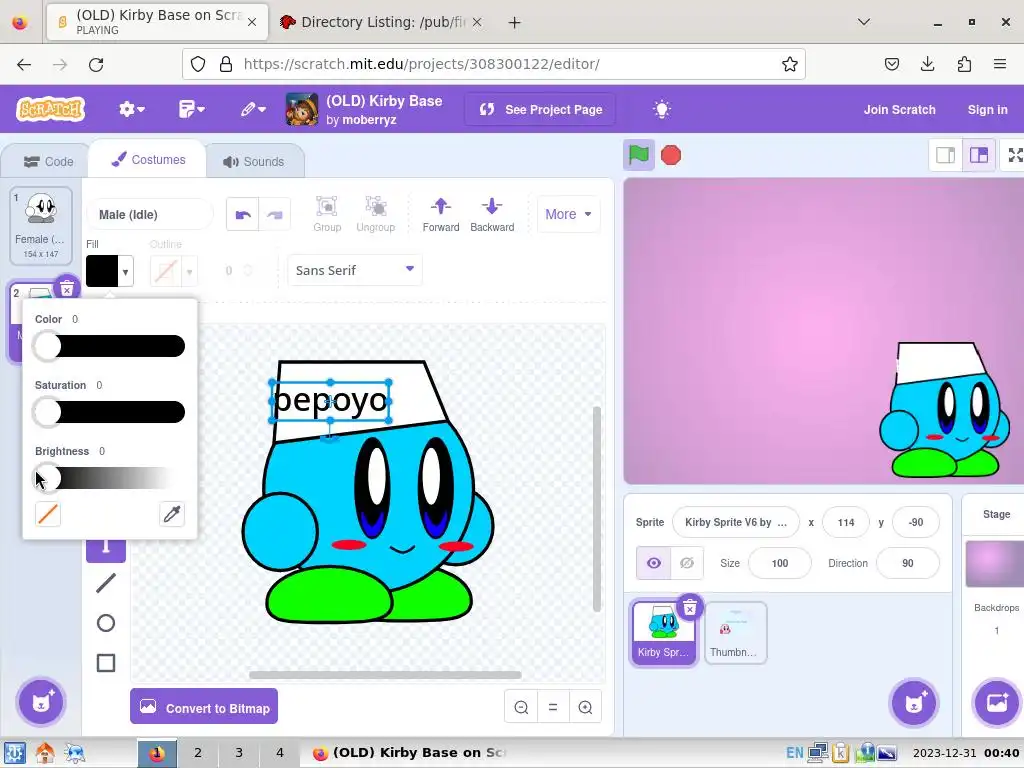Open moberryz author profile avatar

(302, 109)
